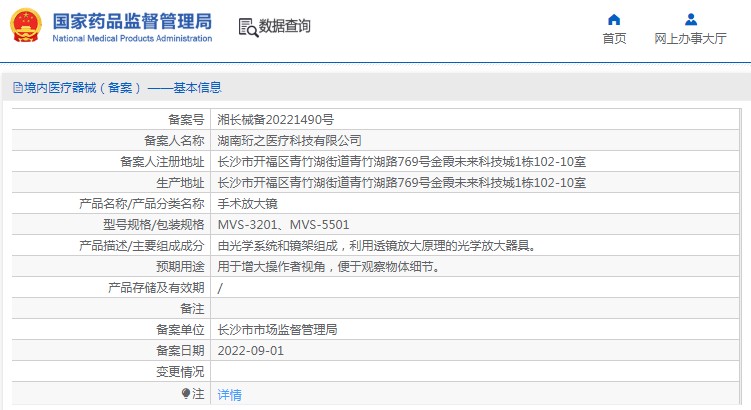Click the 变更情况 row label
Screen dimensions: 751x410
pos(180,372)
